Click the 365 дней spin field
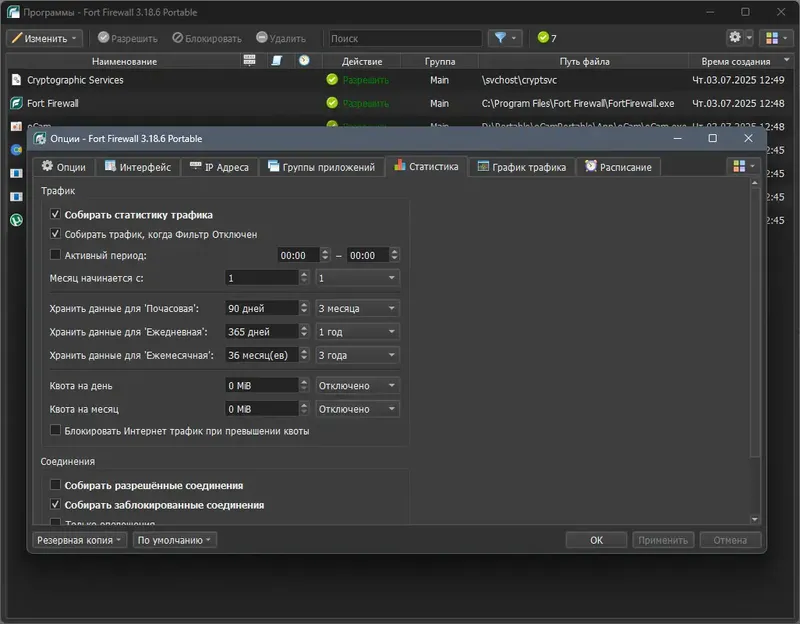800x624 pixels. pos(262,332)
